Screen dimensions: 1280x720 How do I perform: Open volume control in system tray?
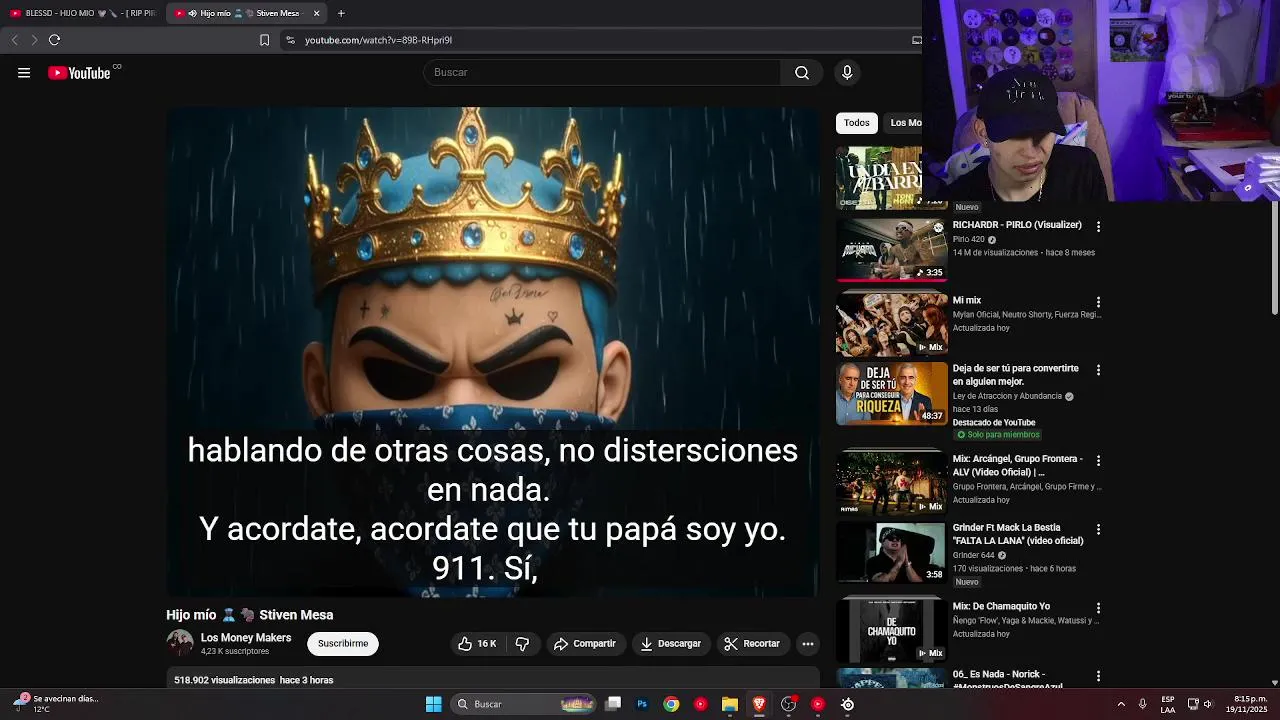tap(1208, 704)
